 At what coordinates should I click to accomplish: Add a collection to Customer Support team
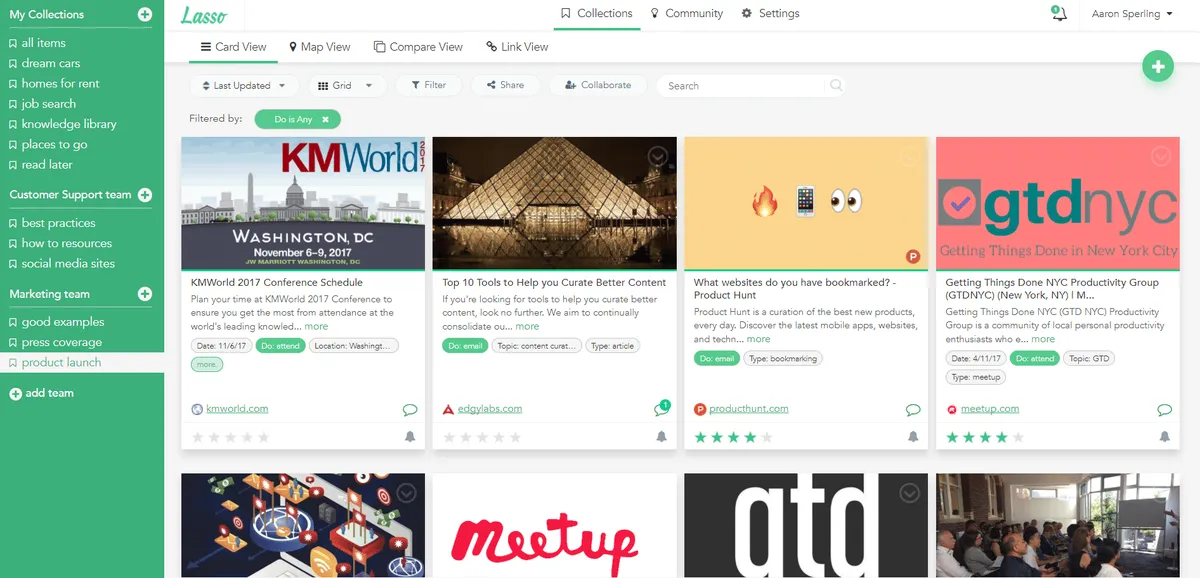pyautogui.click(x=145, y=195)
